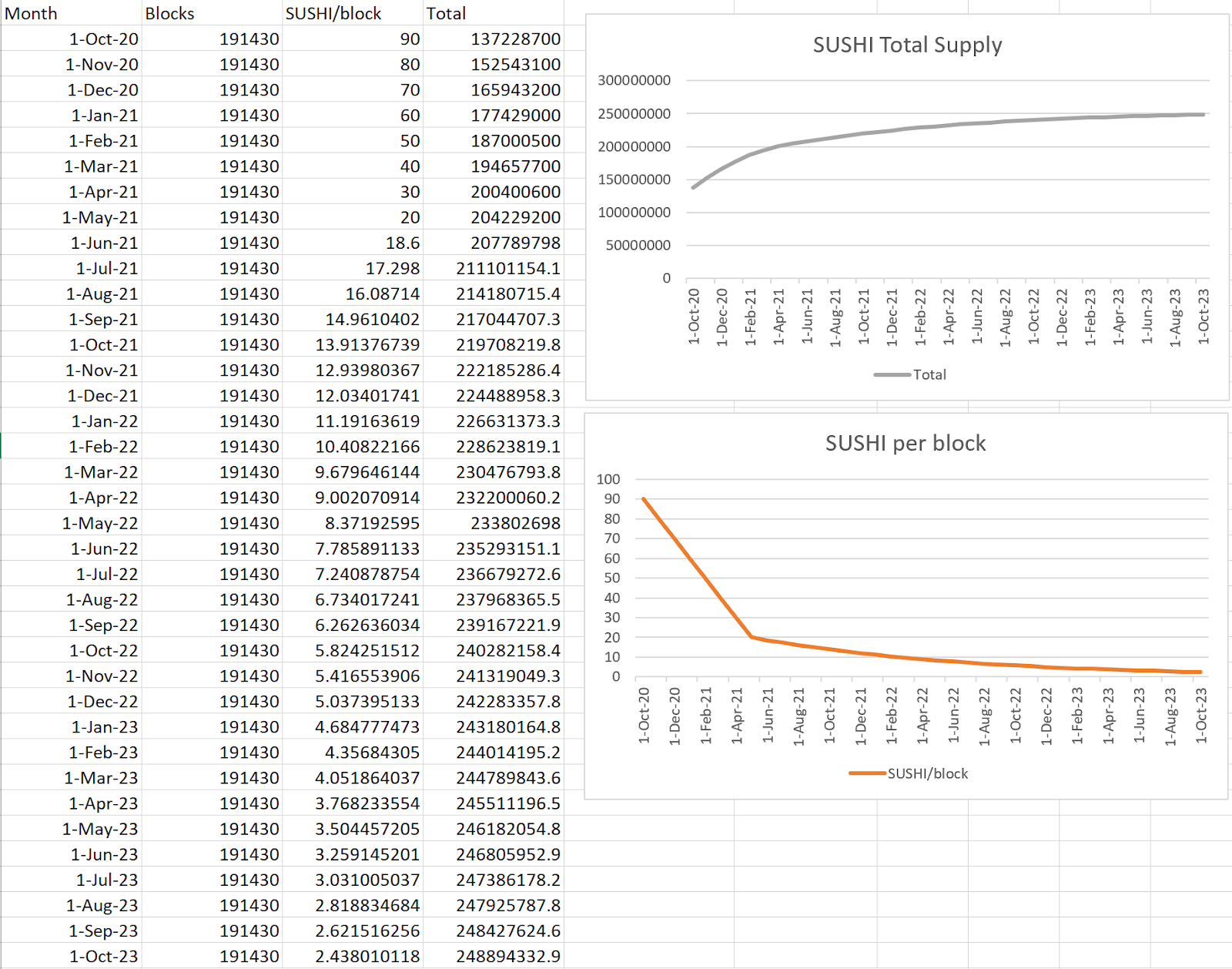
Task: Click the 1-Jan-21 month cell
Action: click(x=71, y=115)
